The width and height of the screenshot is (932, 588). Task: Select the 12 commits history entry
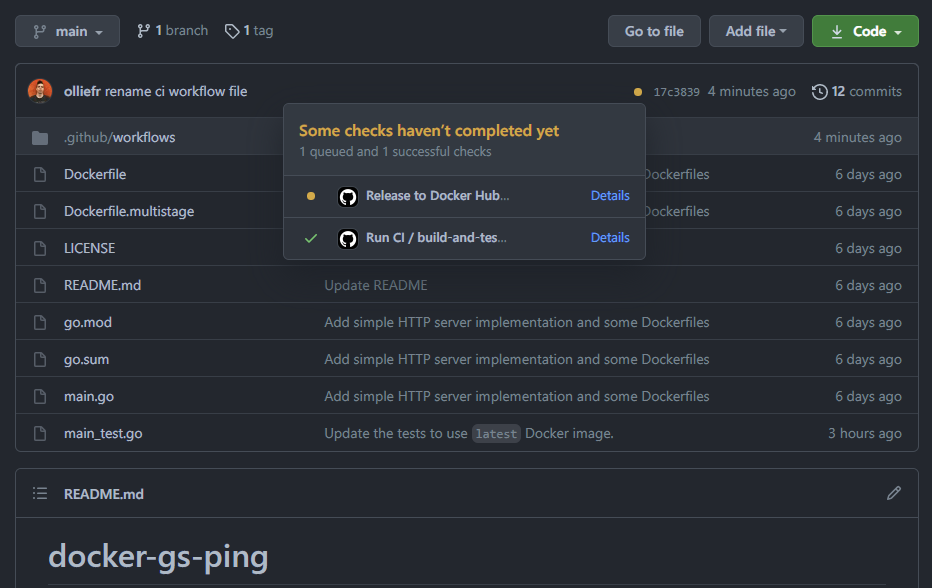pos(856,91)
